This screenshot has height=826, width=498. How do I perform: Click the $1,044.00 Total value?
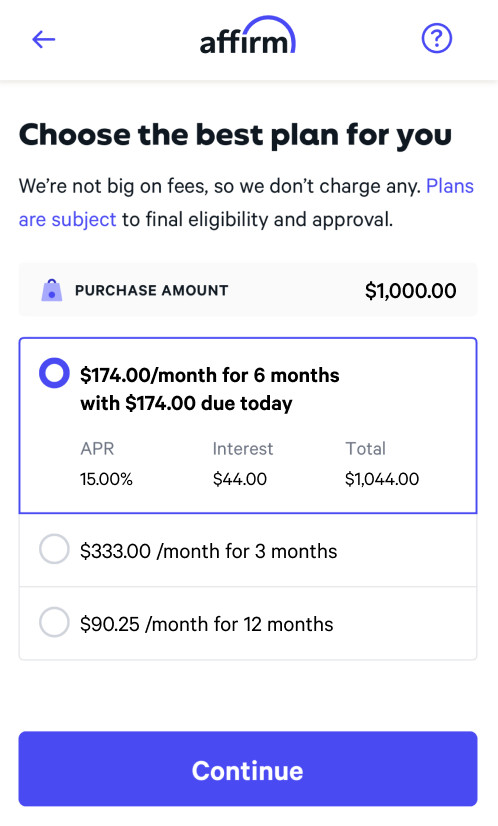(382, 479)
